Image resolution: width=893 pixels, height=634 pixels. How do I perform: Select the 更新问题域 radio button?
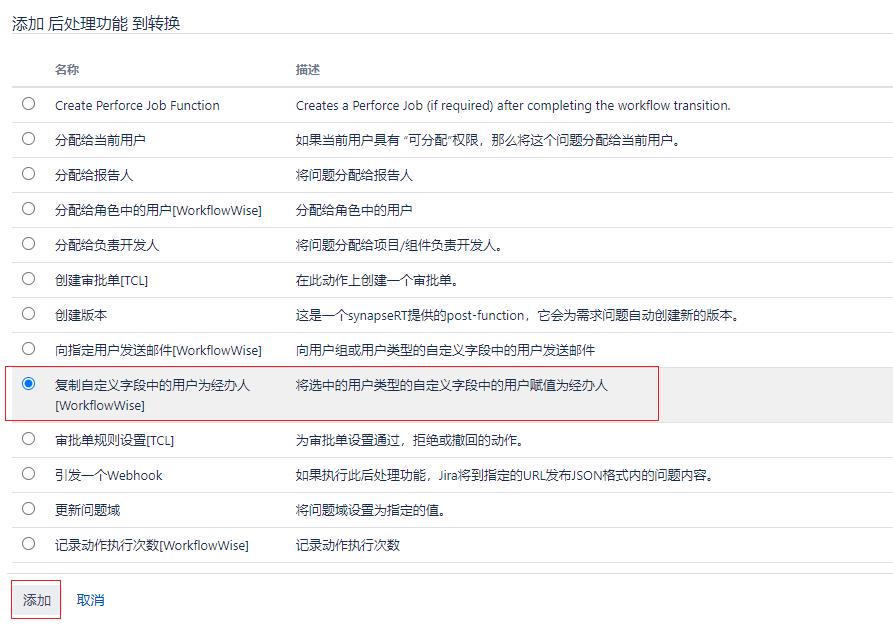click(28, 509)
